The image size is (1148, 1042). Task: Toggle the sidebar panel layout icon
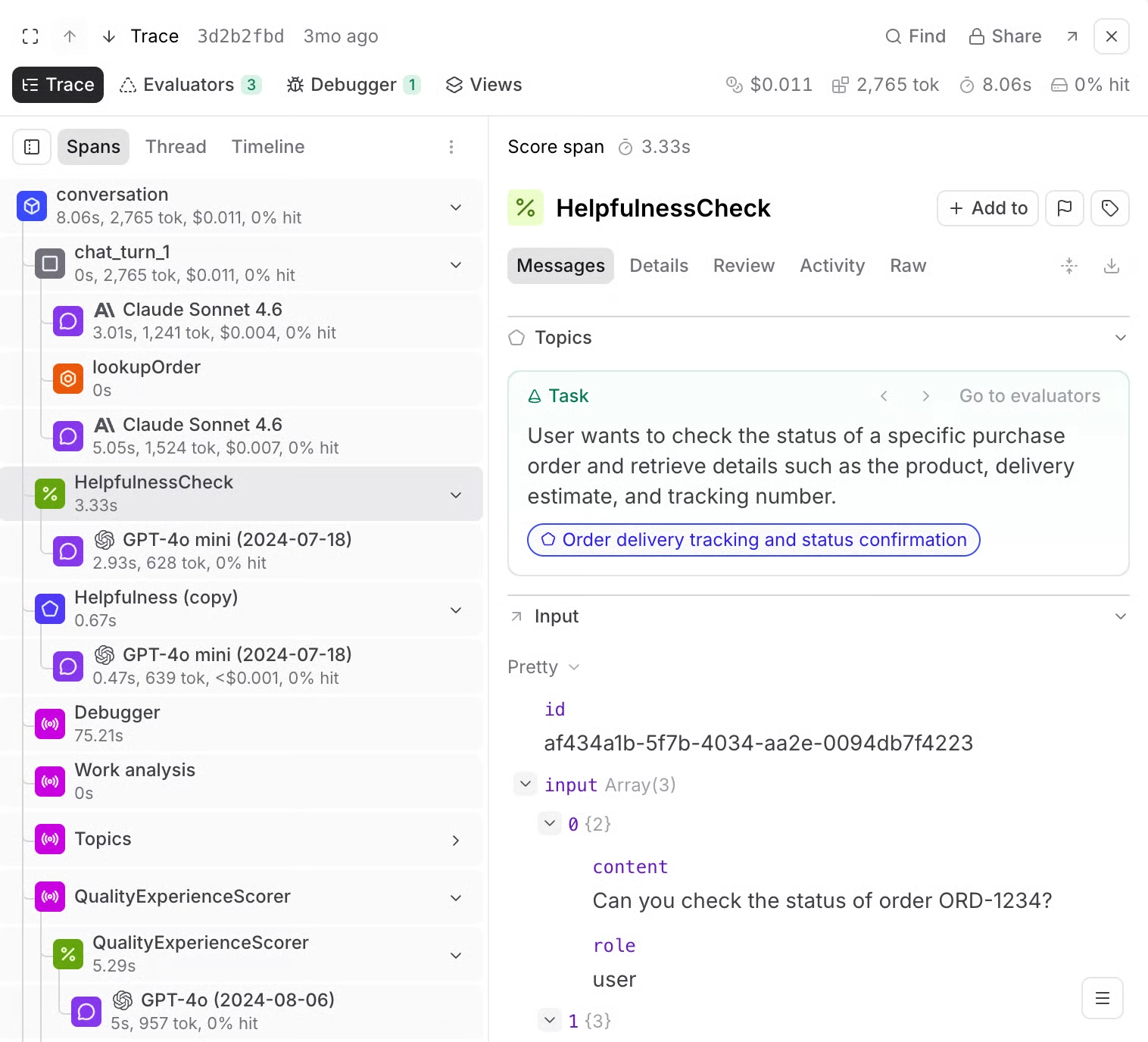32,147
